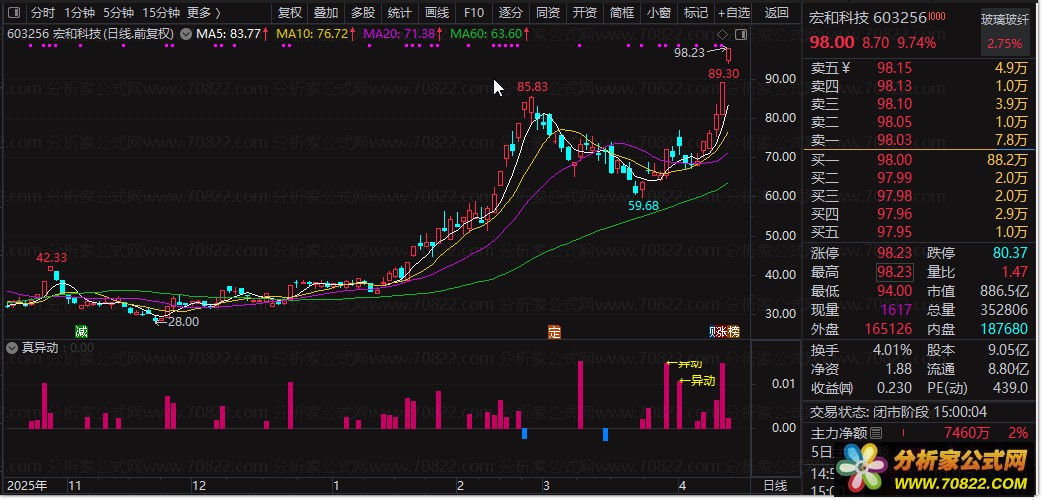Click the 主力净额 list icon

point(876,433)
